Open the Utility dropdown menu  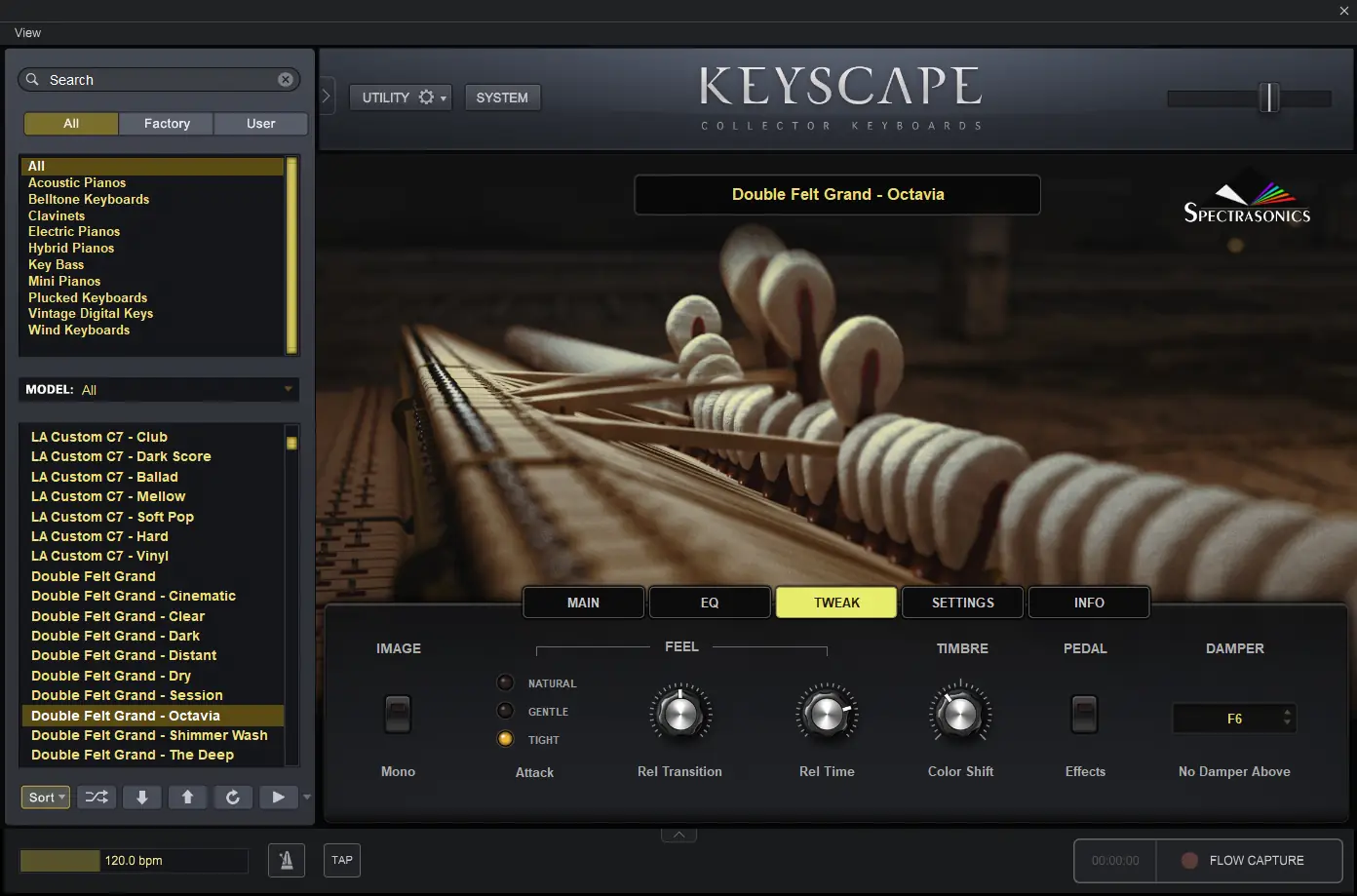click(401, 97)
